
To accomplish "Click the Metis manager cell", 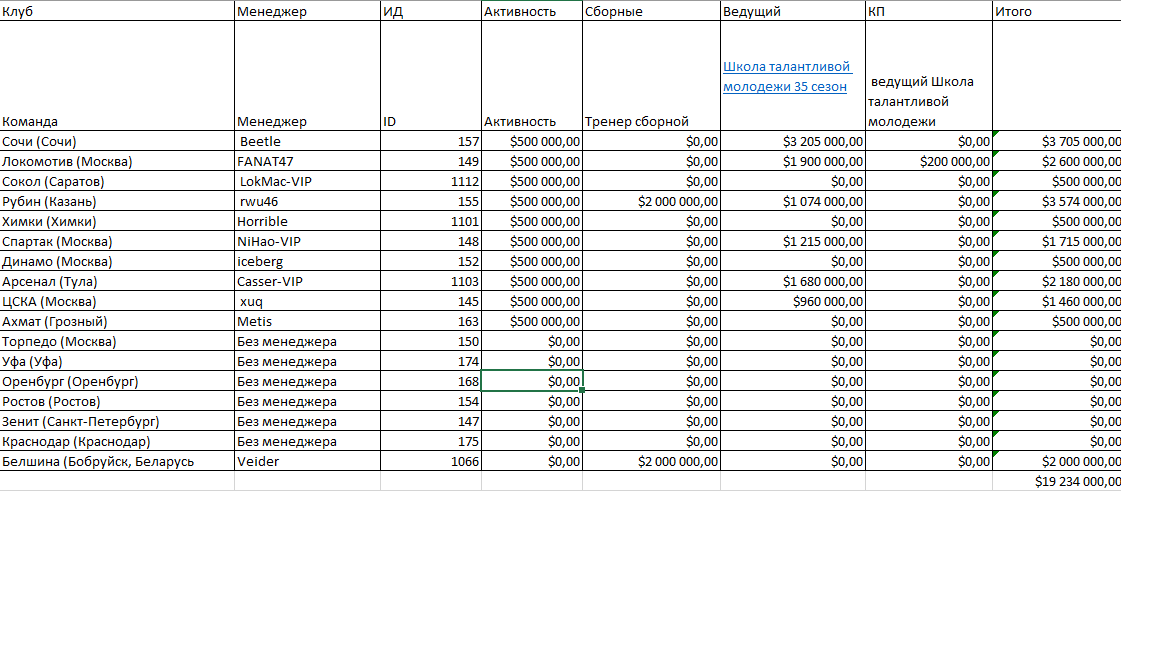I will pos(306,321).
